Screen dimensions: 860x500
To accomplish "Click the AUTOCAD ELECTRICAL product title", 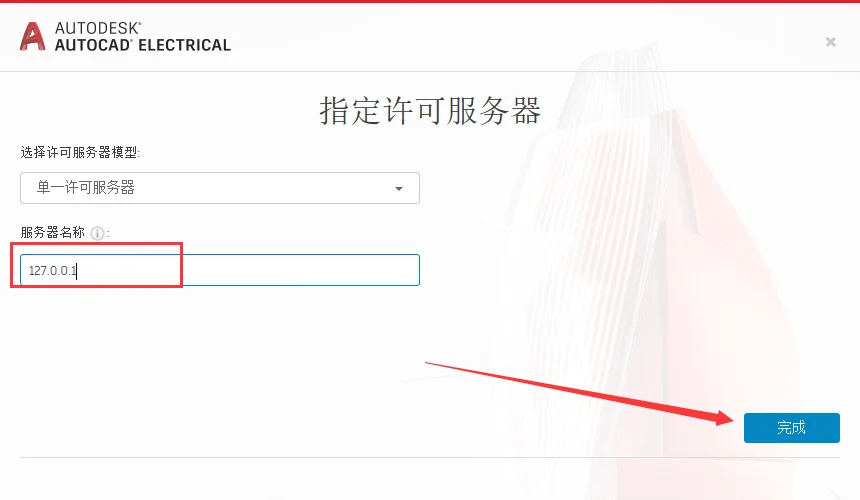I will pos(143,45).
